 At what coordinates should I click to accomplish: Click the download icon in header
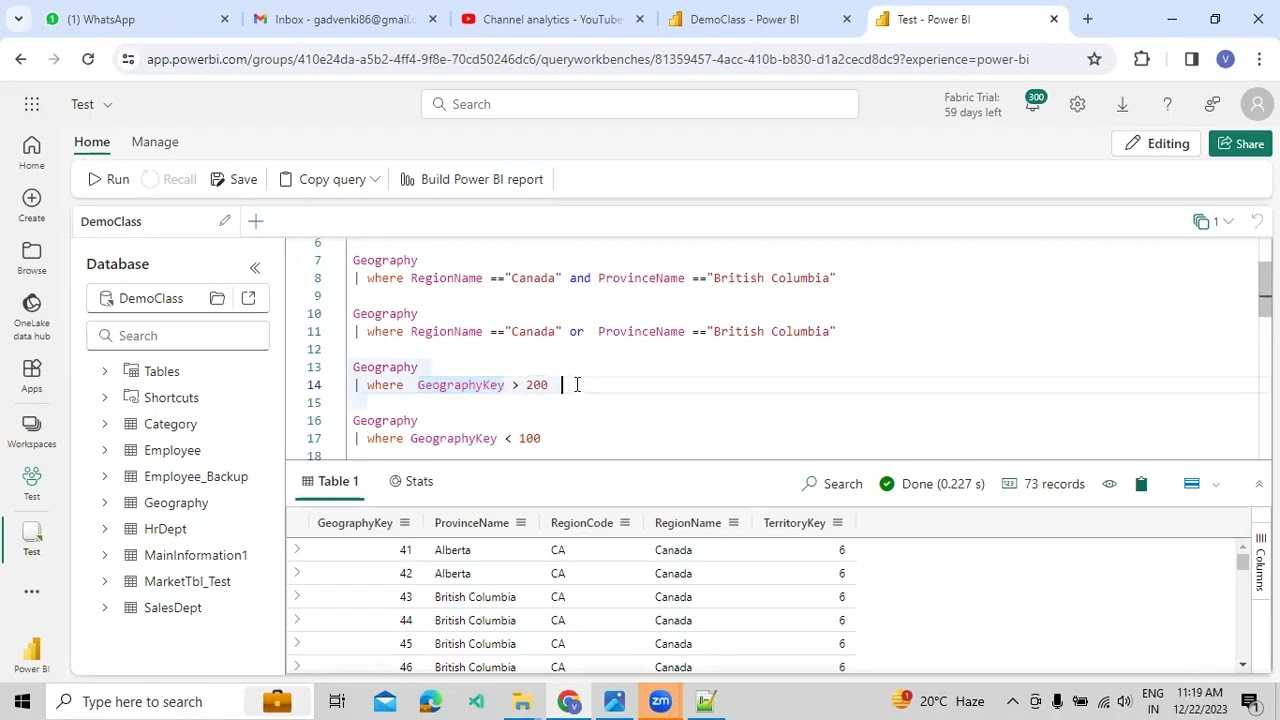[1122, 104]
